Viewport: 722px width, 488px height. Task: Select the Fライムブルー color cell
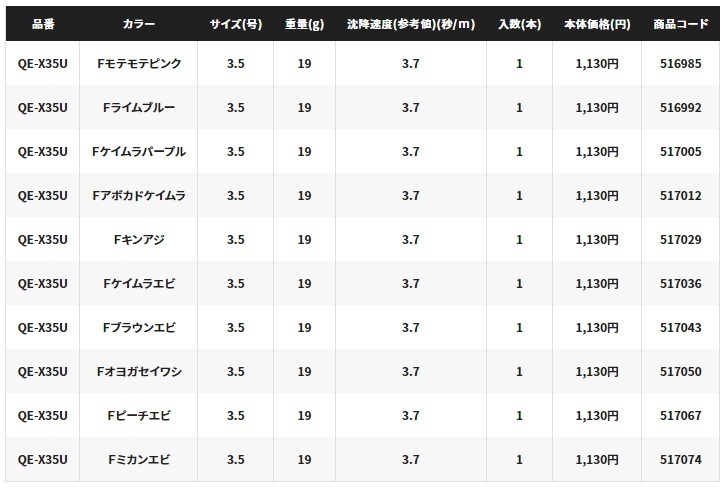pos(138,108)
